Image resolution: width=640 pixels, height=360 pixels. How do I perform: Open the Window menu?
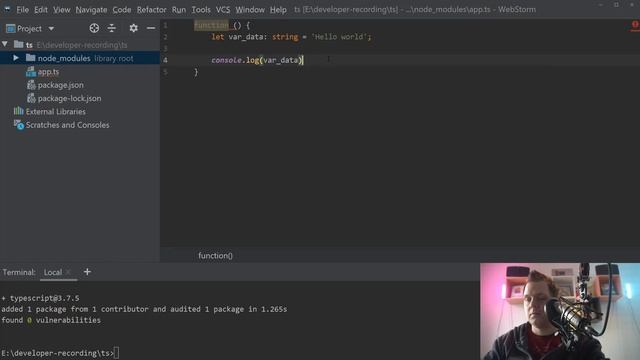[x=250, y=9]
